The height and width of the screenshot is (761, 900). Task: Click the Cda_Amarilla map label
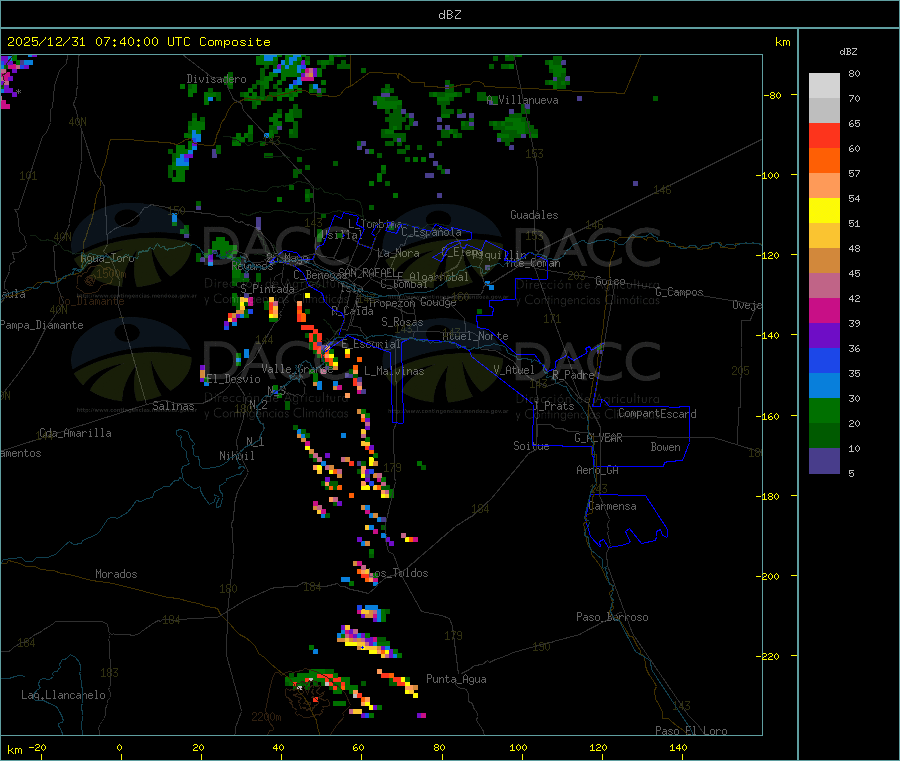[75, 433]
